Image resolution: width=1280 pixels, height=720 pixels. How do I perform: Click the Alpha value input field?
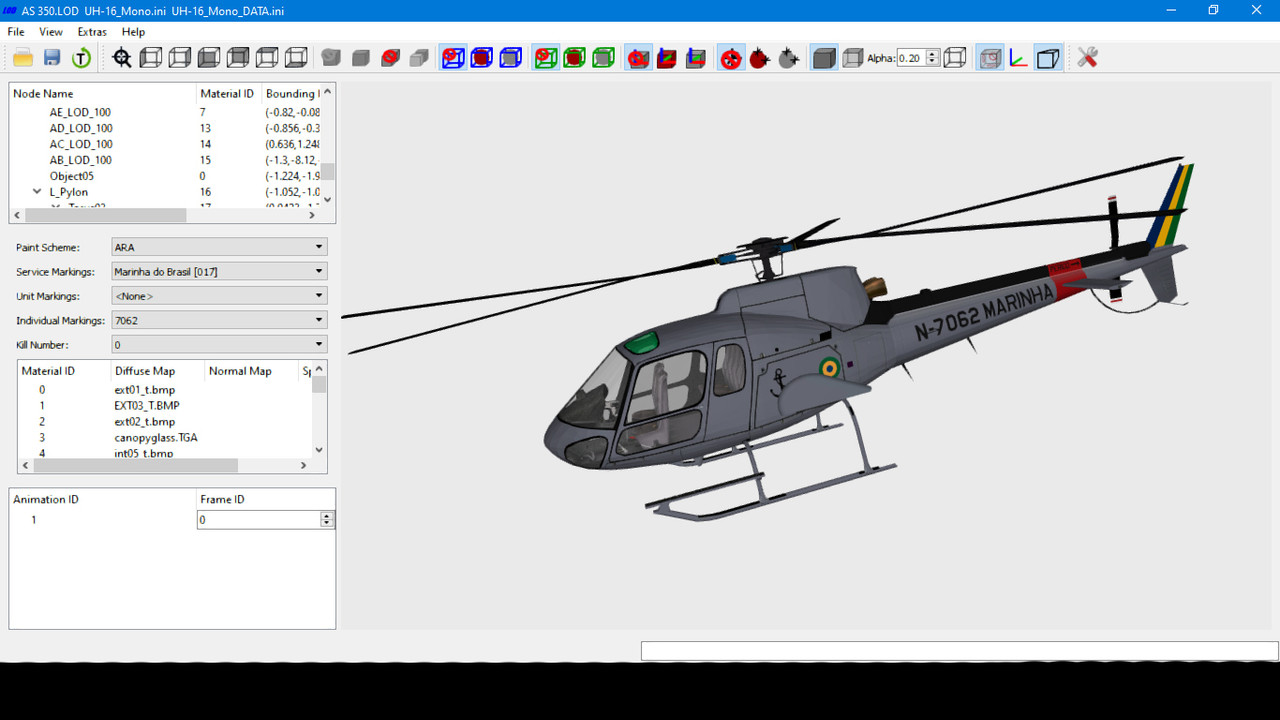coord(912,58)
